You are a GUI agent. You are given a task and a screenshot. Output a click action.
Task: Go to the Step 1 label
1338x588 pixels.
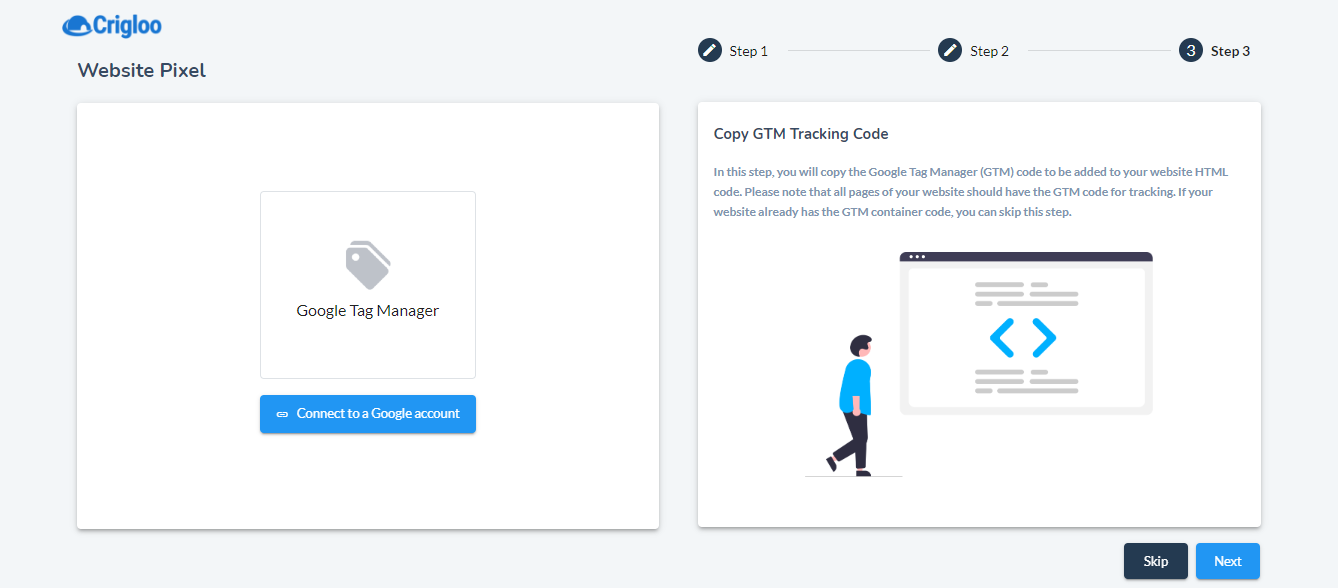(x=749, y=51)
